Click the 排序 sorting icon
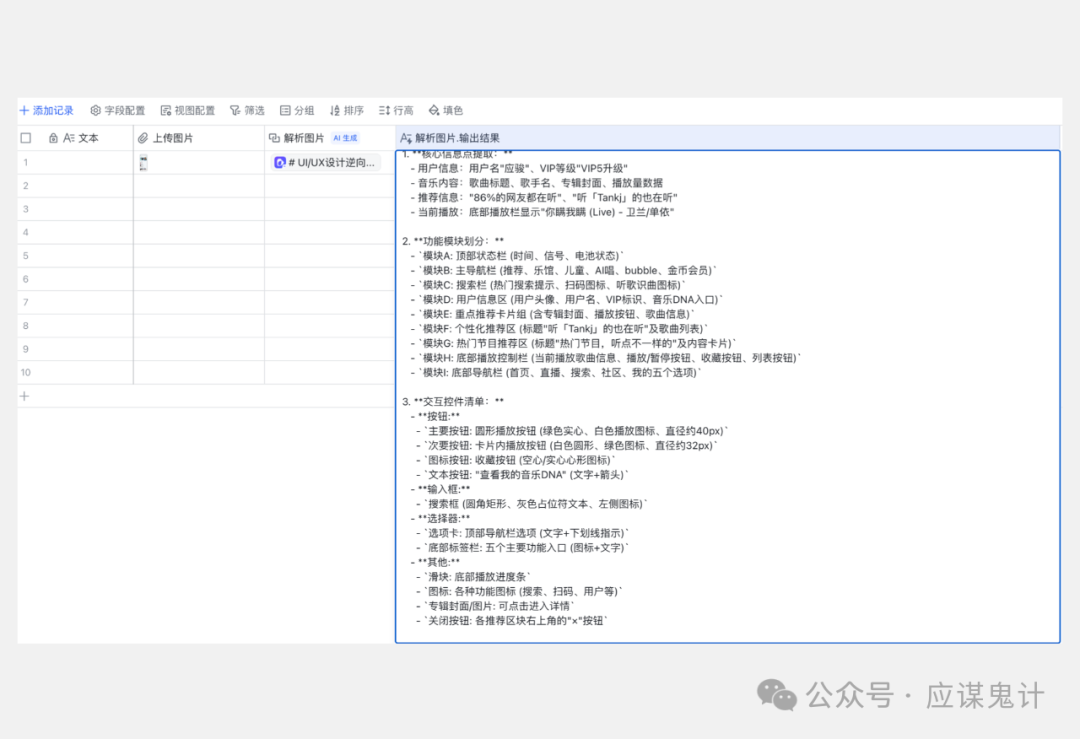This screenshot has width=1080, height=739. click(333, 110)
